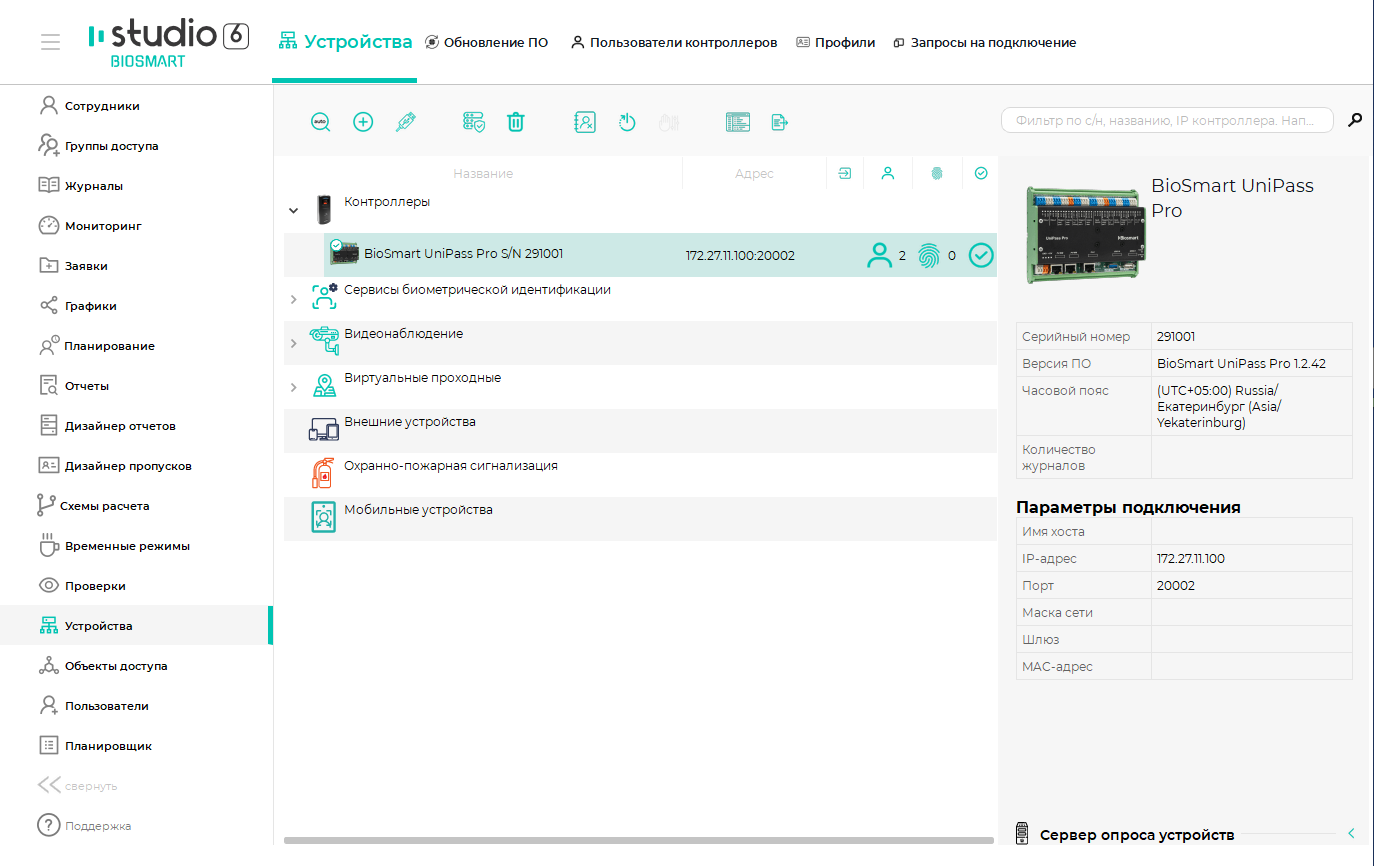
Task: Click the entry arrow column header icon
Action: pyautogui.click(x=845, y=173)
